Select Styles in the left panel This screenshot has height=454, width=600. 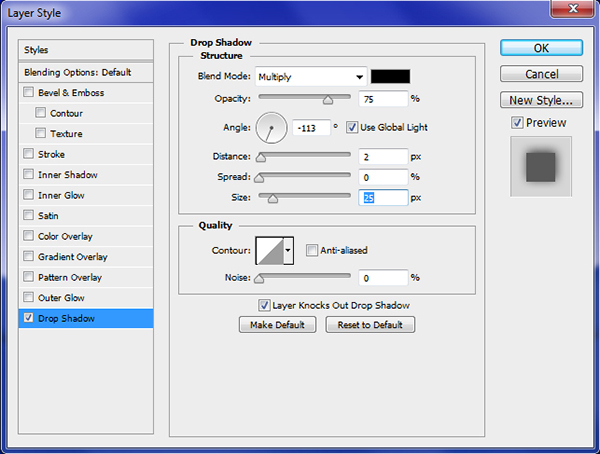pyautogui.click(x=86, y=50)
